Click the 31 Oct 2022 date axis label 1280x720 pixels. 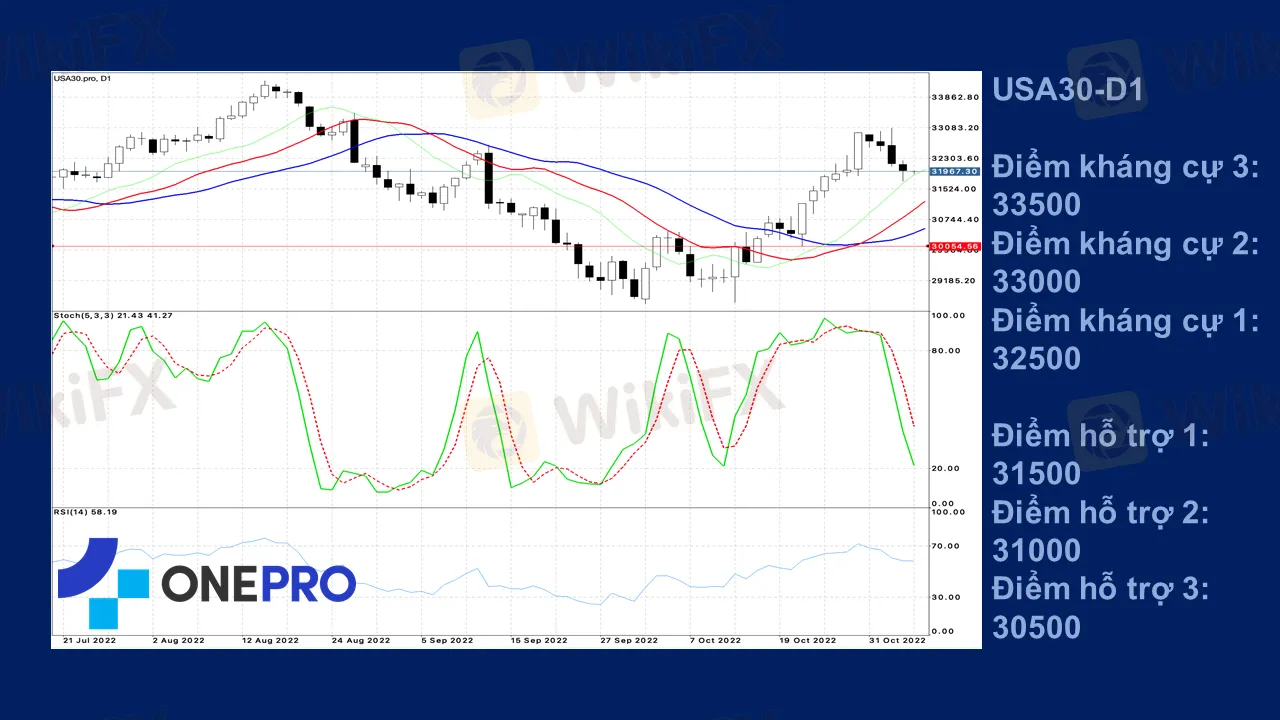[x=896, y=640]
